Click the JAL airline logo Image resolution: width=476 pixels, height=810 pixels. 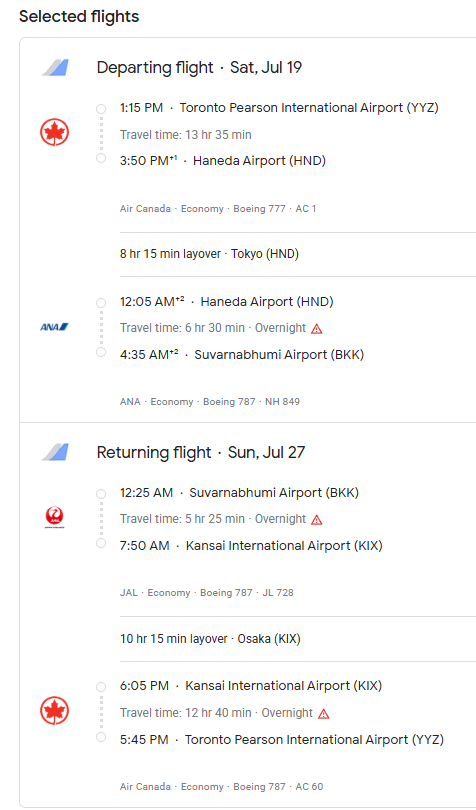click(x=54, y=517)
